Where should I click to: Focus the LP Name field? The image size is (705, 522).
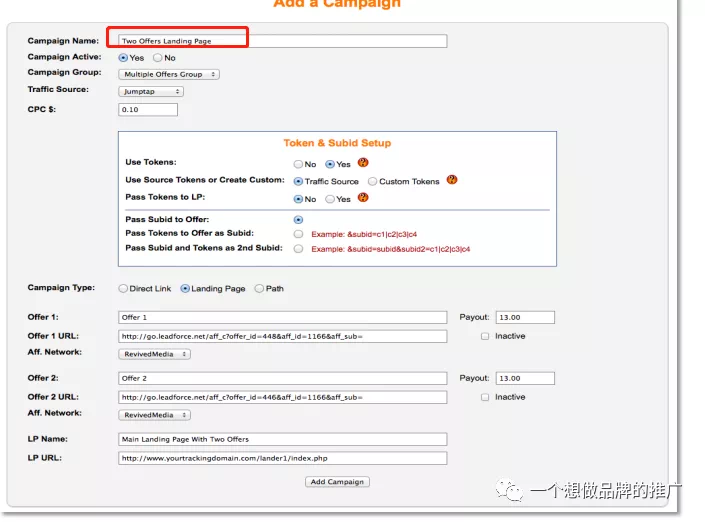coord(283,439)
